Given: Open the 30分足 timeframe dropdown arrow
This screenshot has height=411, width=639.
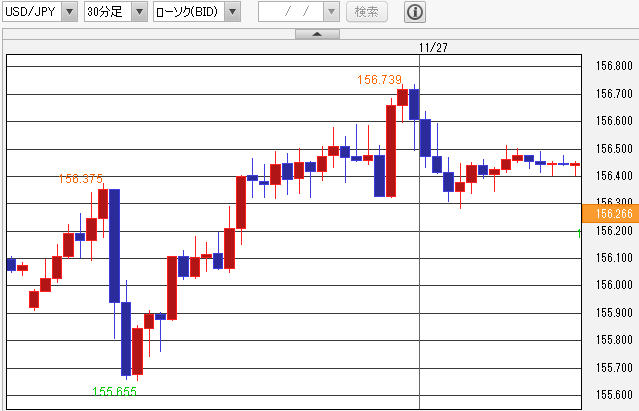Looking at the screenshot, I should tap(139, 13).
